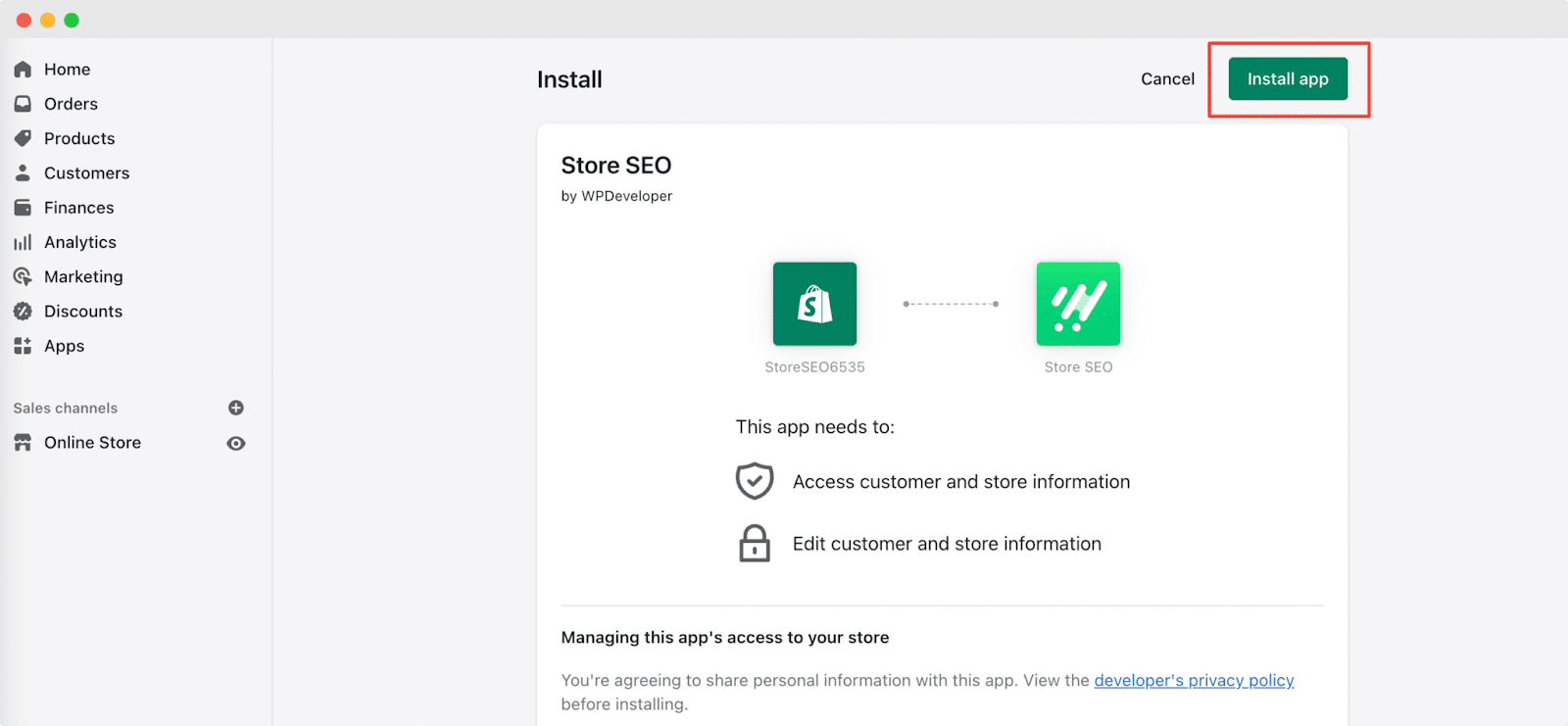The width and height of the screenshot is (1568, 726).
Task: Click the Orders inbox icon
Action: [23, 104]
